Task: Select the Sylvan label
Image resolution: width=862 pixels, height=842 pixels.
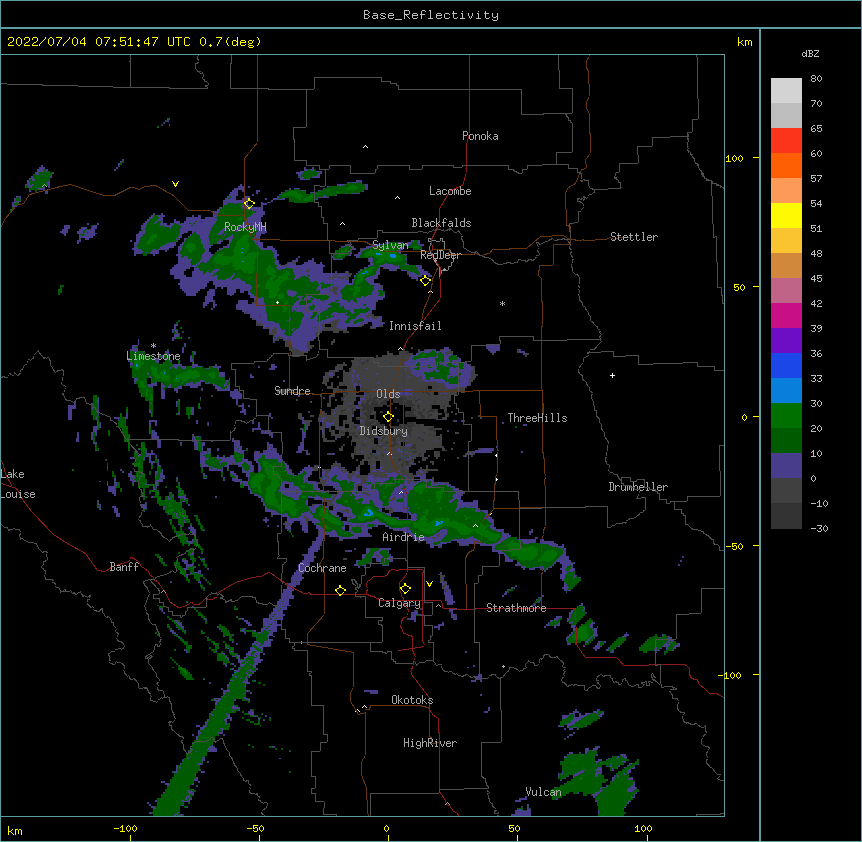Action: [x=390, y=245]
